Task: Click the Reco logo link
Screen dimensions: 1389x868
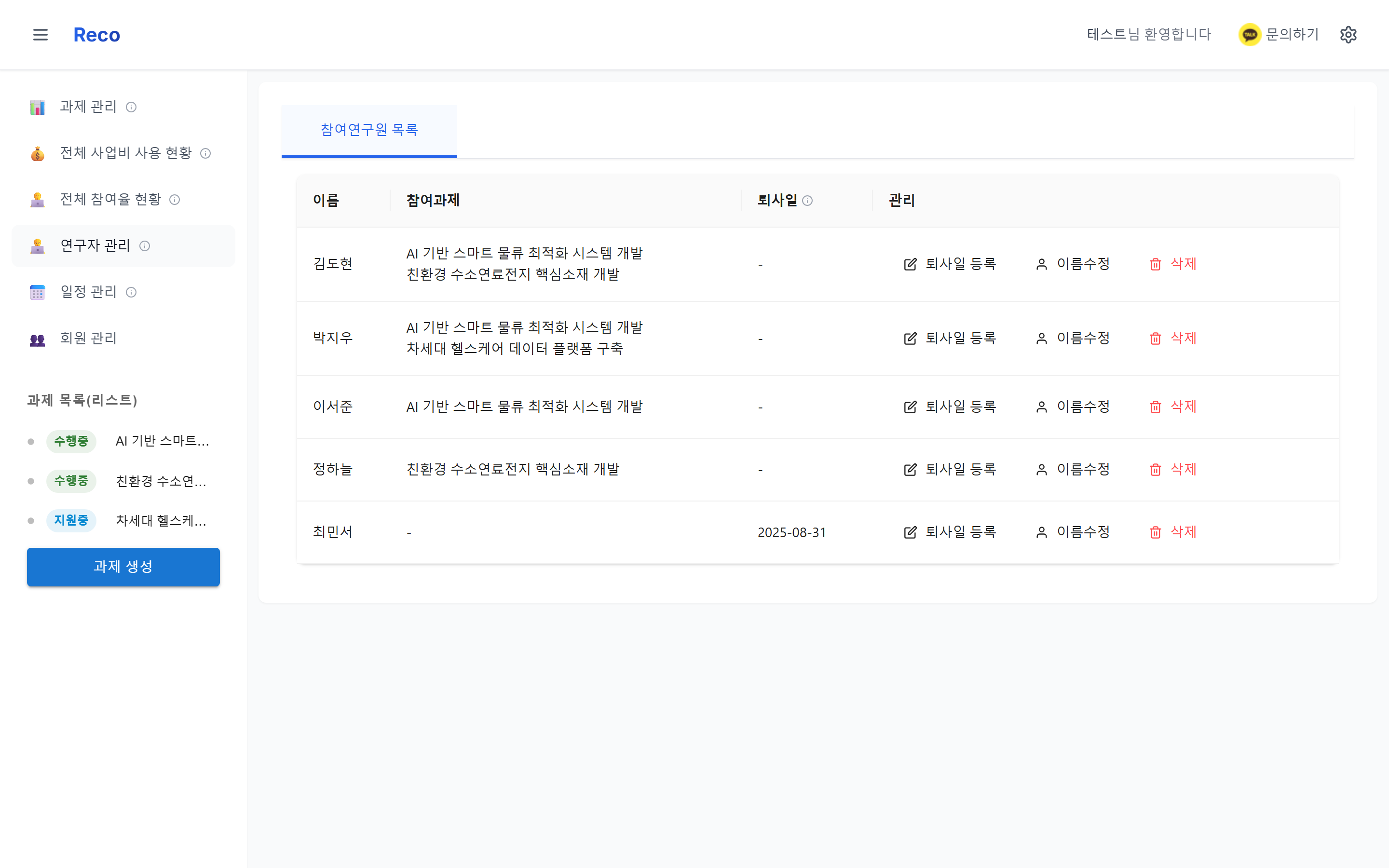Action: pos(96,34)
